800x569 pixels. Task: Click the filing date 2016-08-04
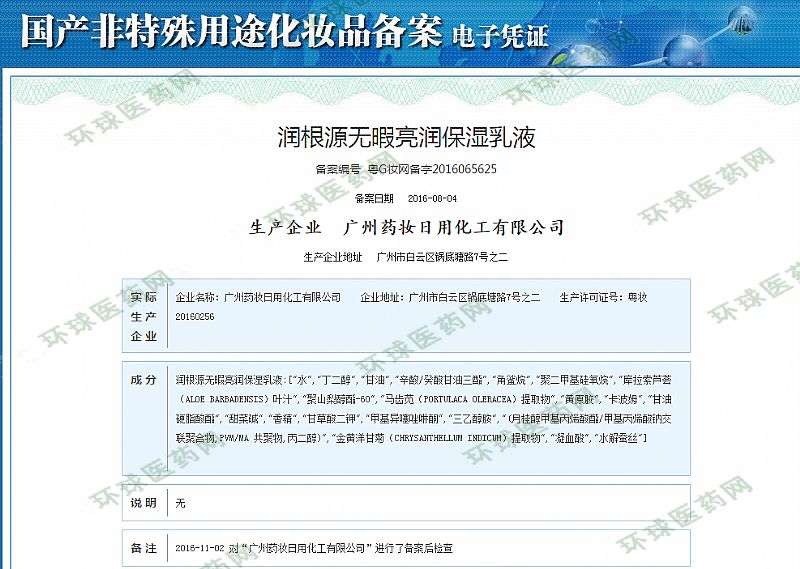[432, 198]
